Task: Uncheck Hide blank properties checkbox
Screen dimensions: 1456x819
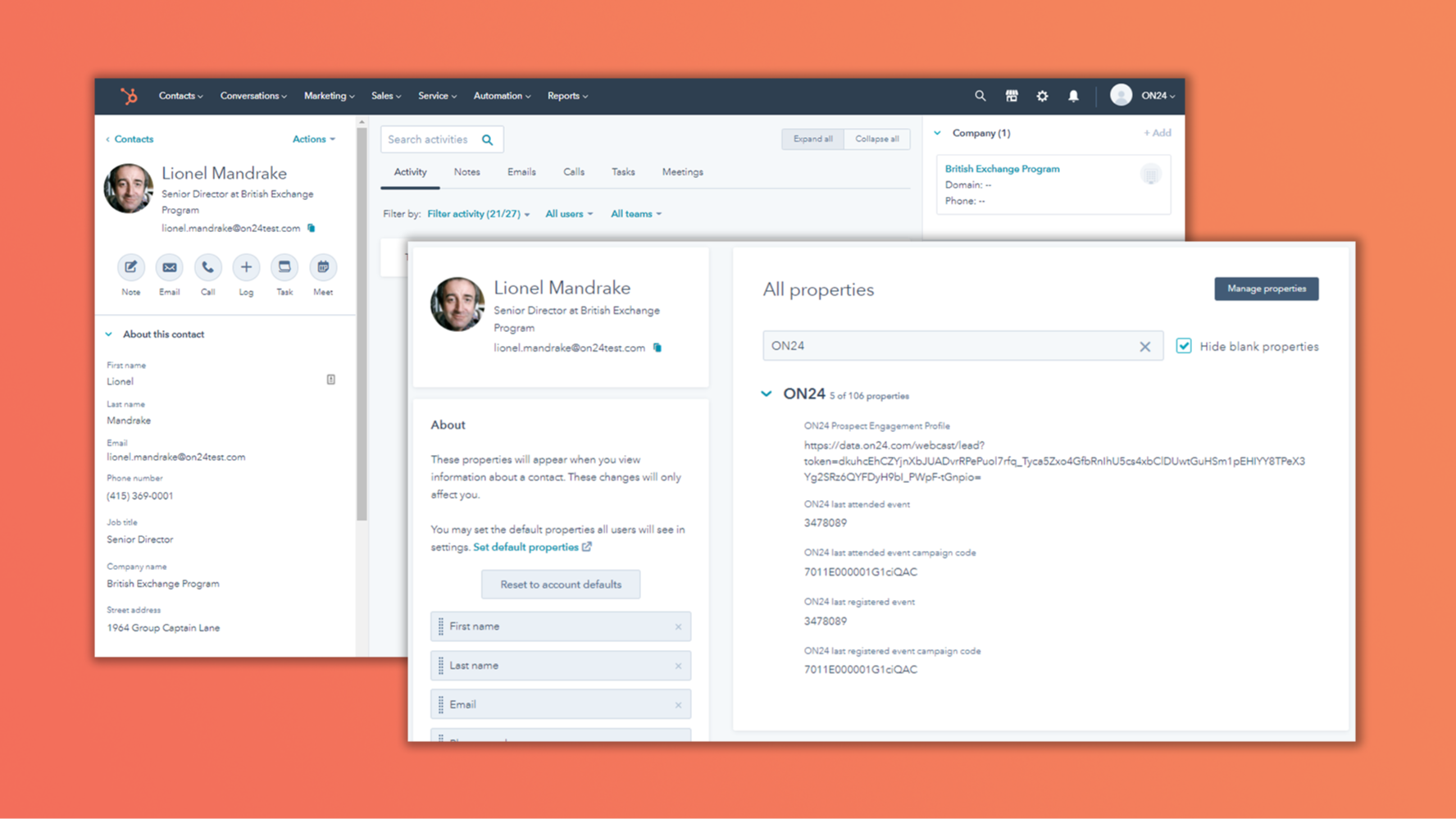Action: [x=1184, y=346]
